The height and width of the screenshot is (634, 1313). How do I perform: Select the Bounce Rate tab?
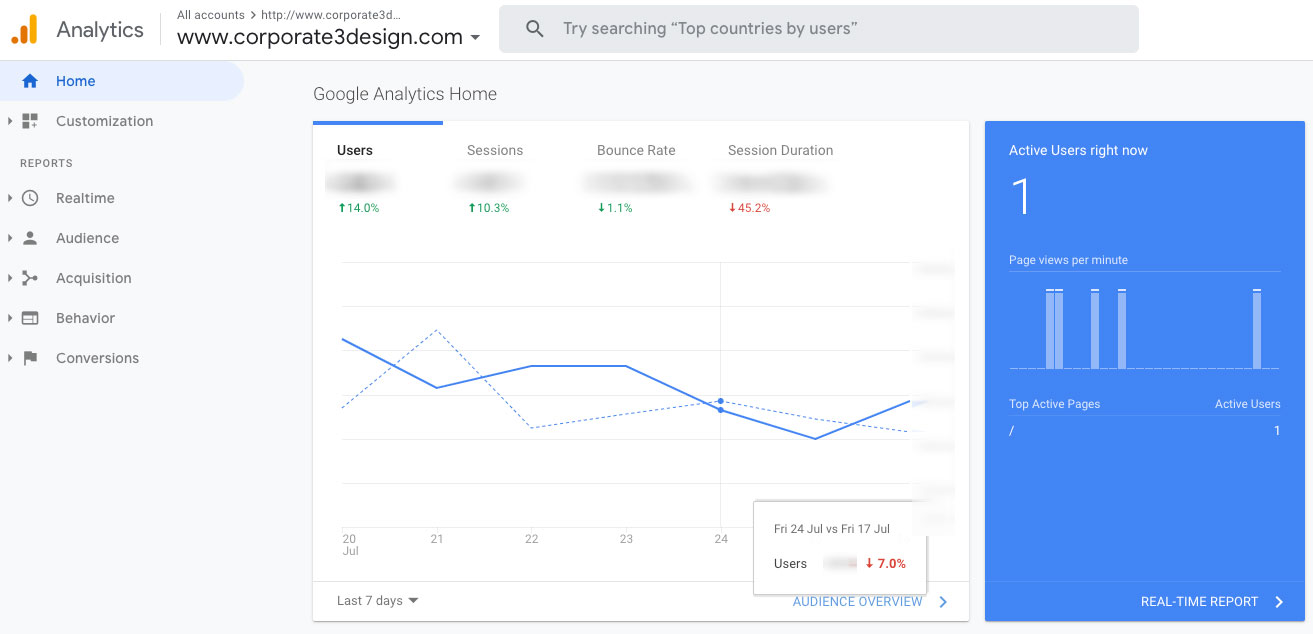pyautogui.click(x=635, y=150)
